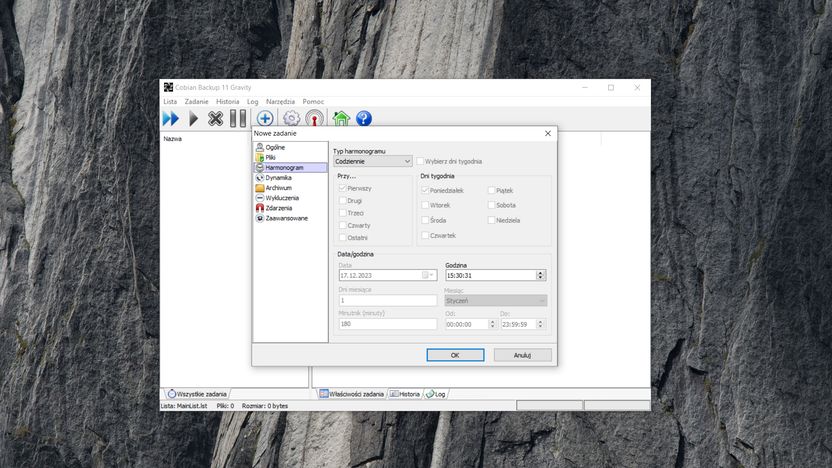Click the Run selected task play icon
Screen dimensions: 832x468
click(194, 118)
